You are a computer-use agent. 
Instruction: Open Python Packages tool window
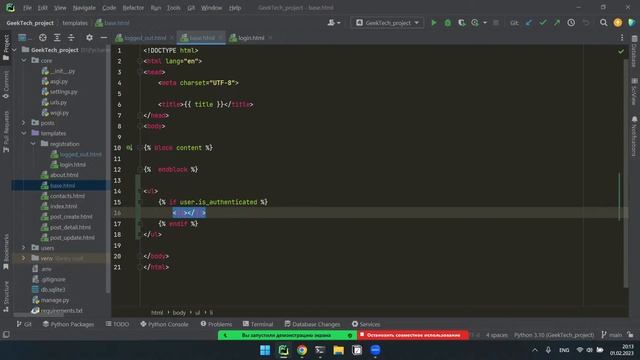click(68, 324)
